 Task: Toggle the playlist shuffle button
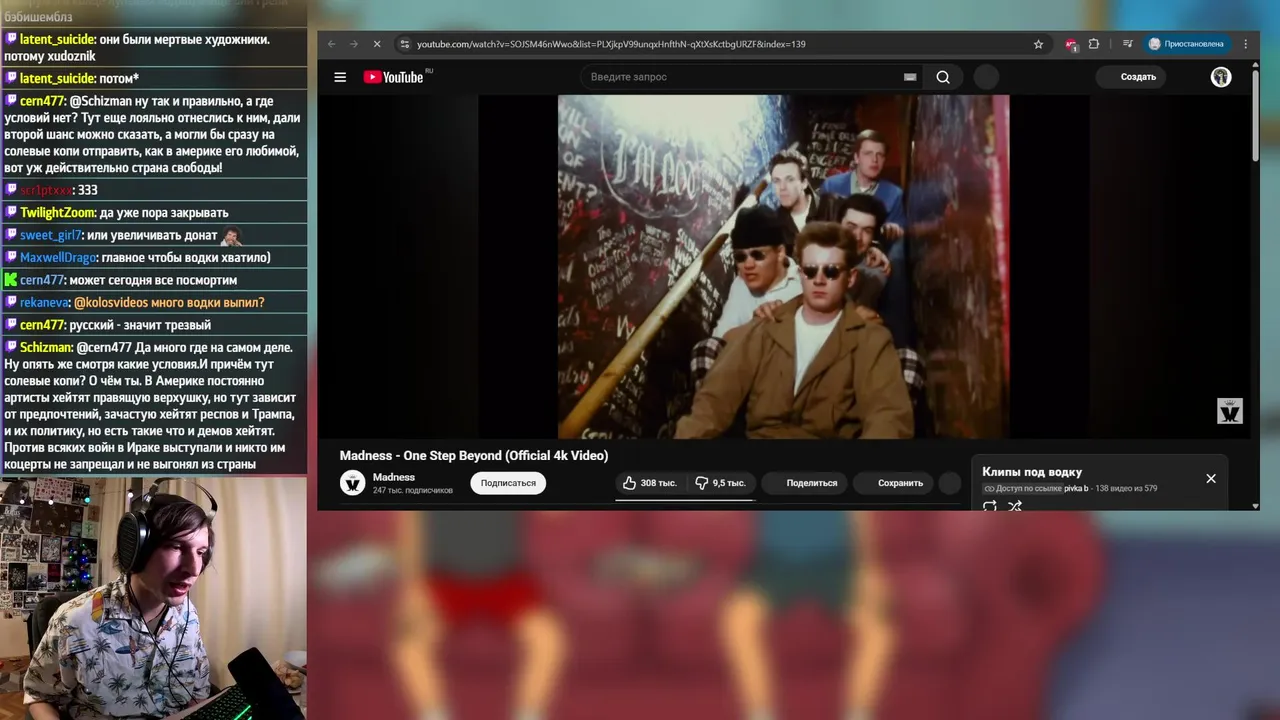tap(1015, 506)
